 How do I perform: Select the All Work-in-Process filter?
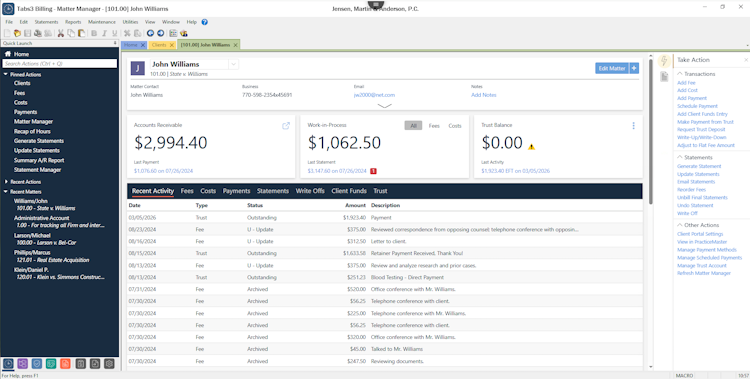[413, 126]
